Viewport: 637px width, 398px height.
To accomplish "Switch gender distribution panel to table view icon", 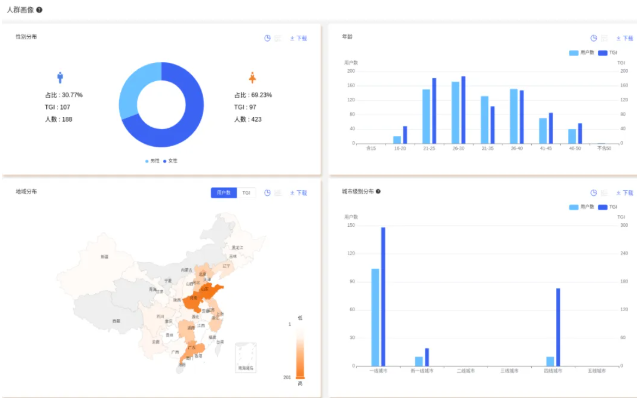I will 278,38.
